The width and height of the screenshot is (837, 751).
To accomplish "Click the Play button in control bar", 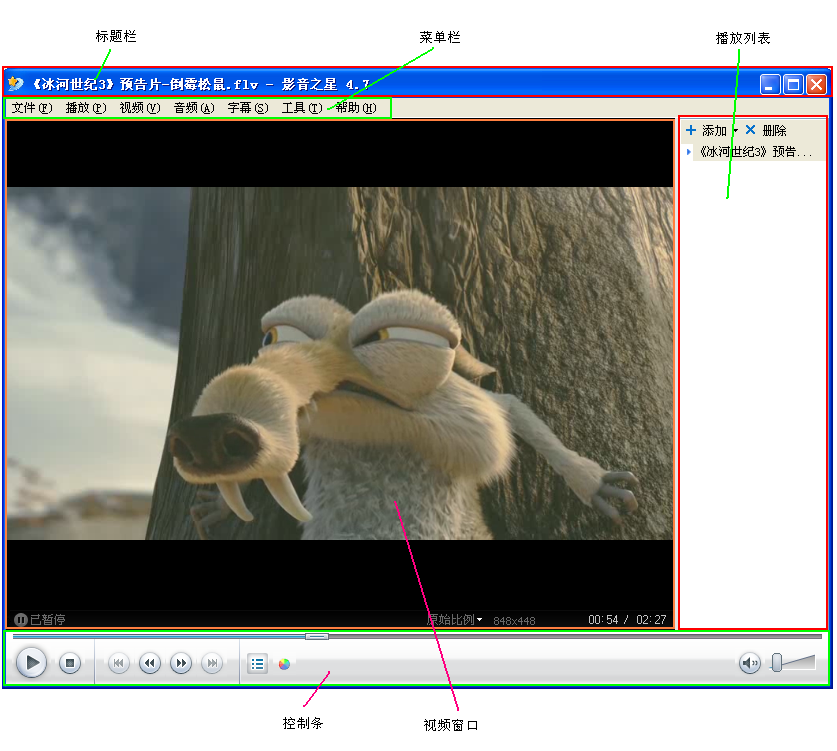I will (31, 662).
